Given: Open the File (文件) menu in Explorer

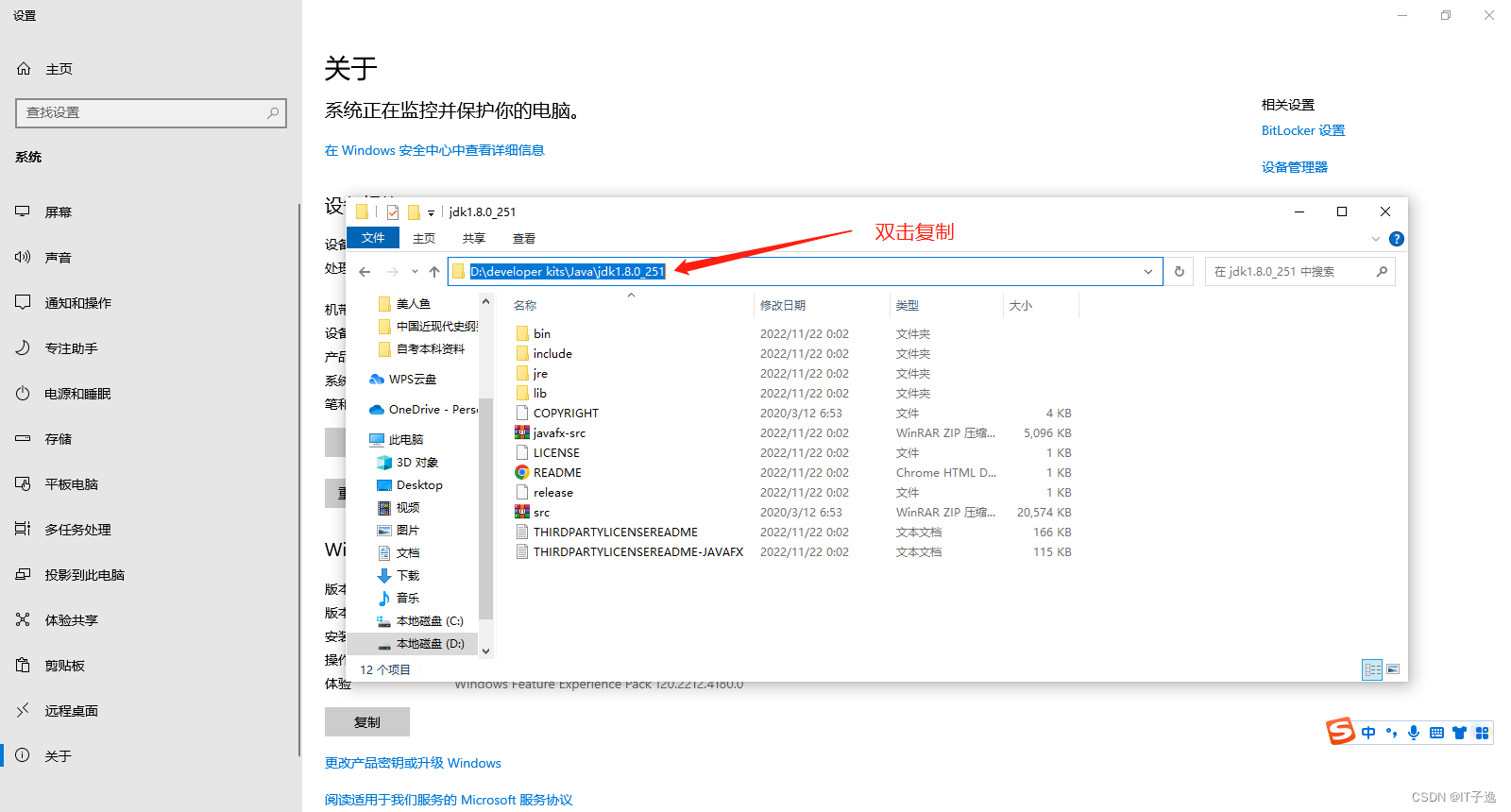Looking at the screenshot, I should coord(373,238).
